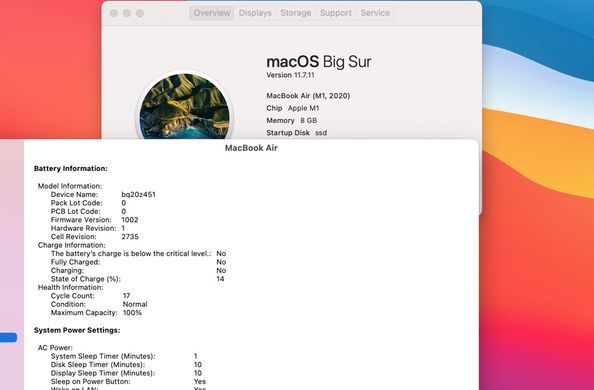Select Chip Apple M1 line
Screen dimensions: 594x390
[292, 108]
